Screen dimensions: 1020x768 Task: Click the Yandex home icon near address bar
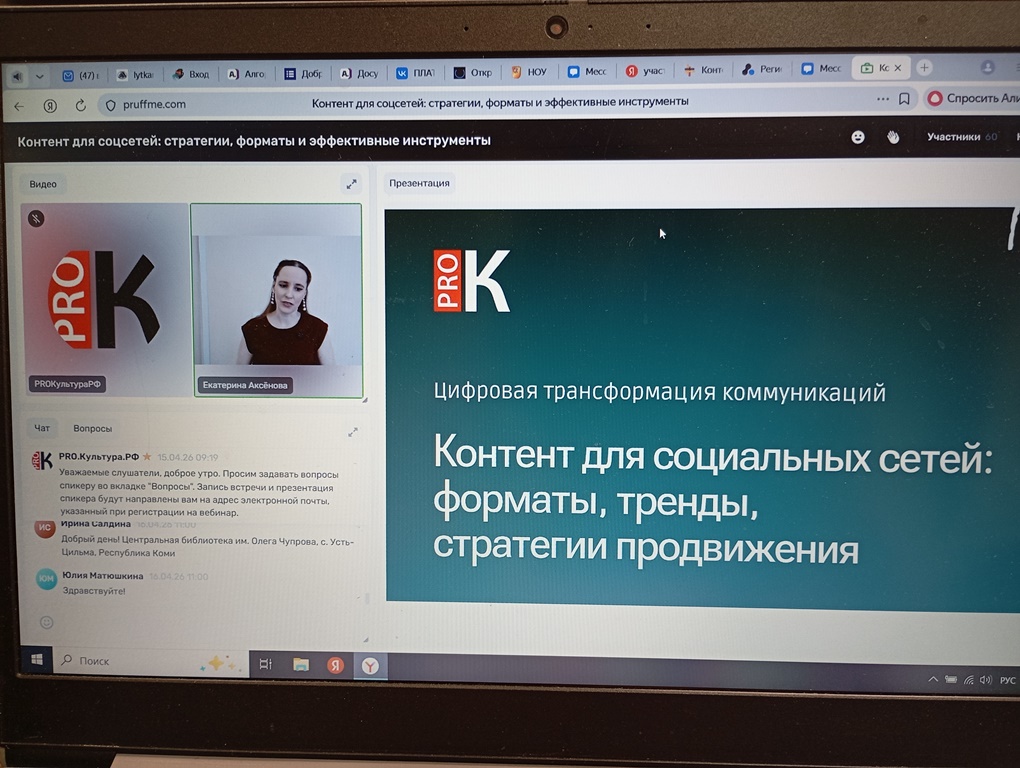(50, 105)
